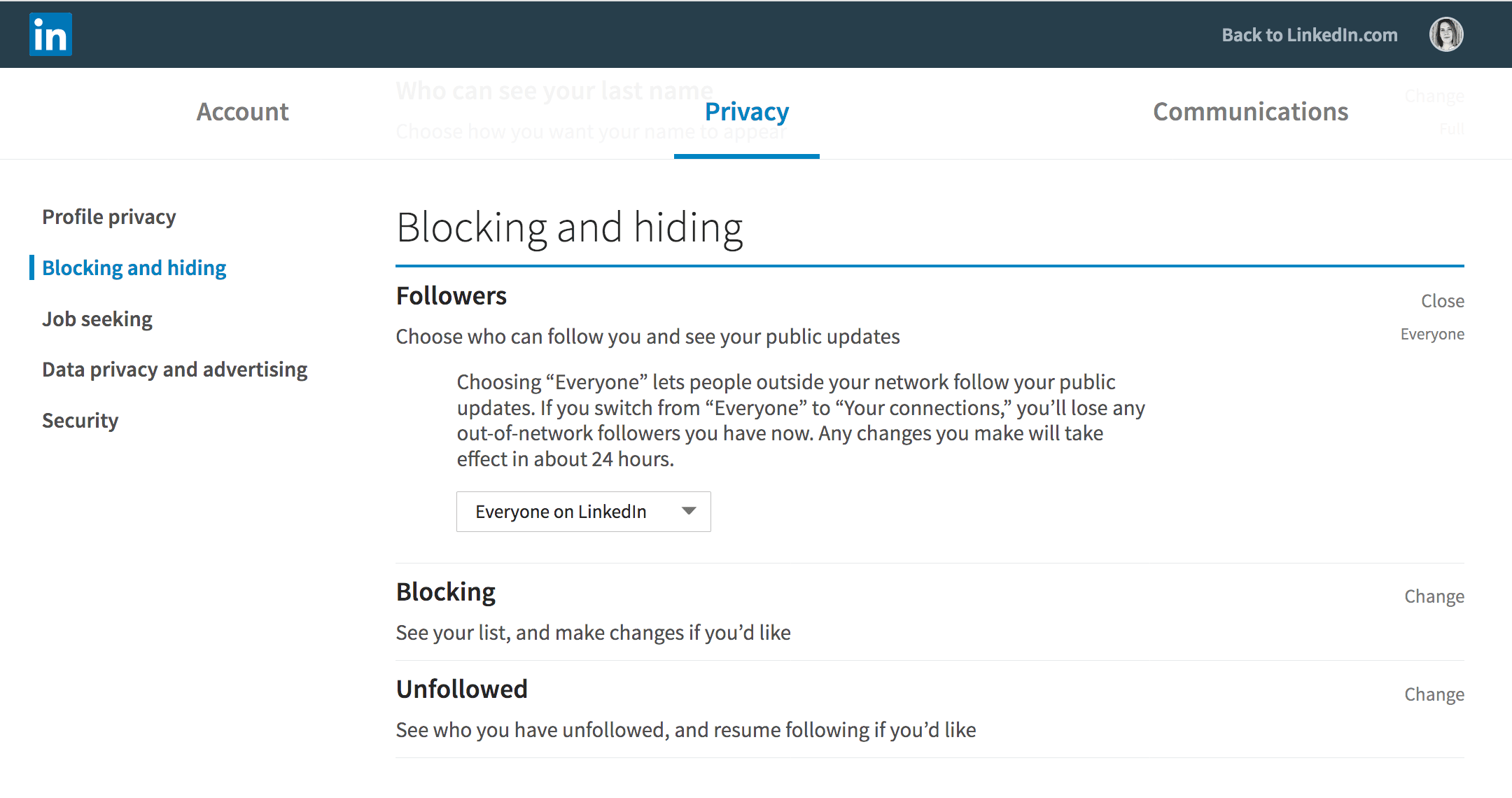Image resolution: width=1512 pixels, height=798 pixels.
Task: Click the Account tab icon
Action: point(244,112)
